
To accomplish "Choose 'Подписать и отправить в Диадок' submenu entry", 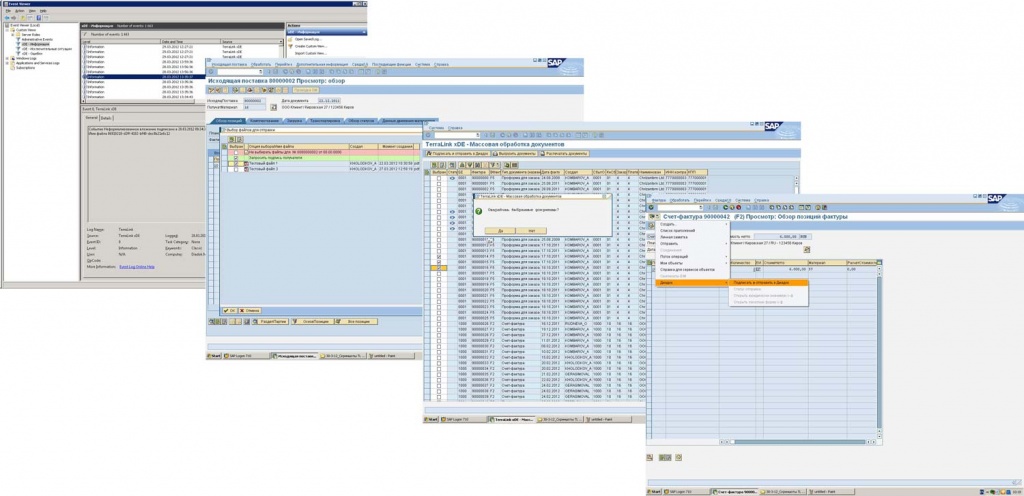I will pos(769,283).
